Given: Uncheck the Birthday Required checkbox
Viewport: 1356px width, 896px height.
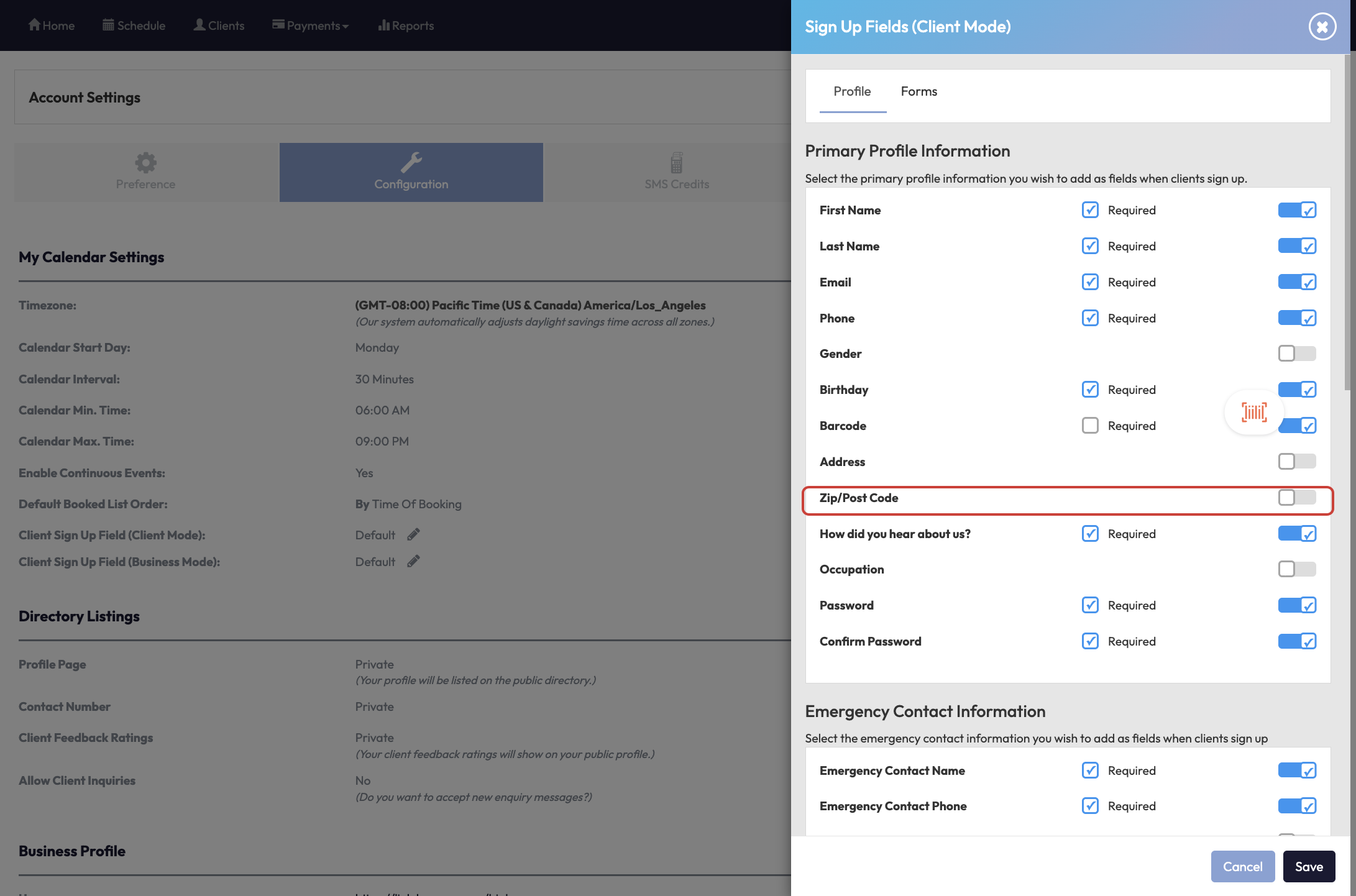Looking at the screenshot, I should (x=1090, y=390).
